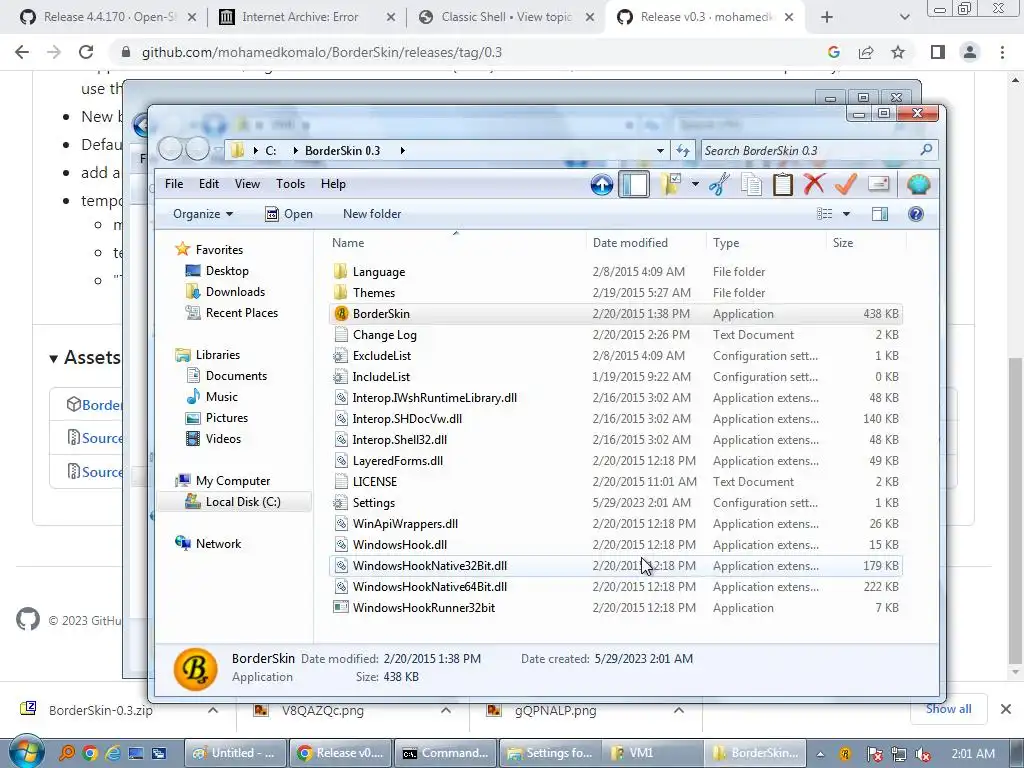Sort by the Name column header
1024x768 pixels.
(x=455, y=243)
